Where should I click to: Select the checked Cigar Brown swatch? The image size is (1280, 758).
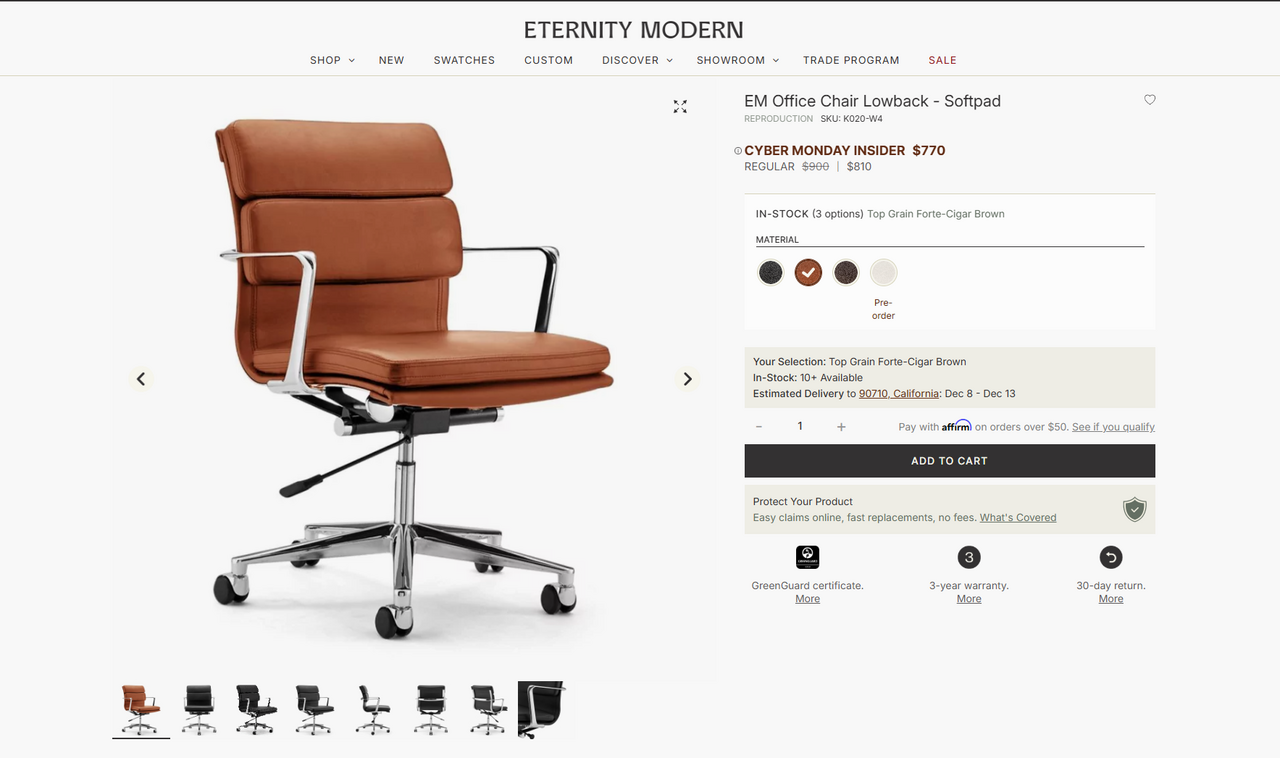808,272
